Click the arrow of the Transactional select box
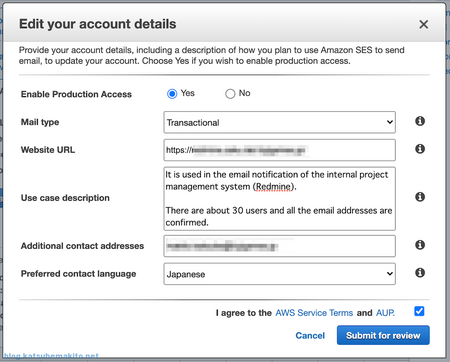450x362 pixels. [x=389, y=122]
